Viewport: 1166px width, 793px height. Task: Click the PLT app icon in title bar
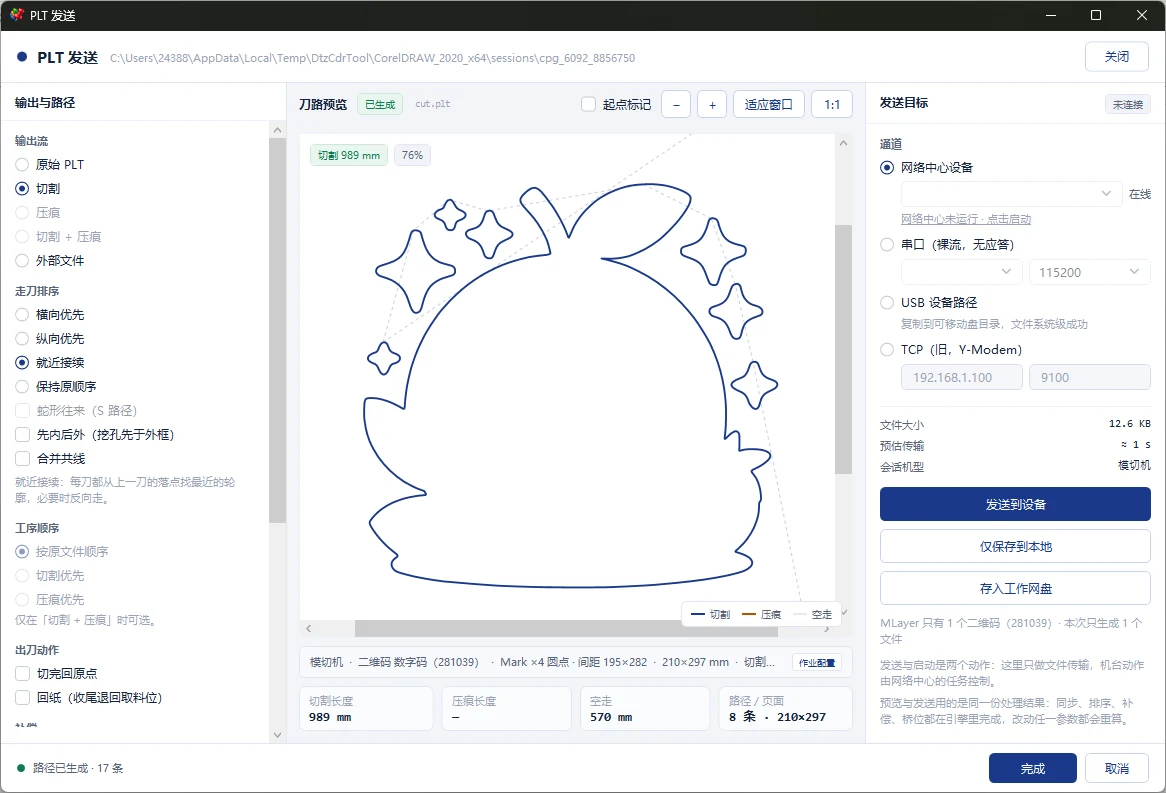16,15
